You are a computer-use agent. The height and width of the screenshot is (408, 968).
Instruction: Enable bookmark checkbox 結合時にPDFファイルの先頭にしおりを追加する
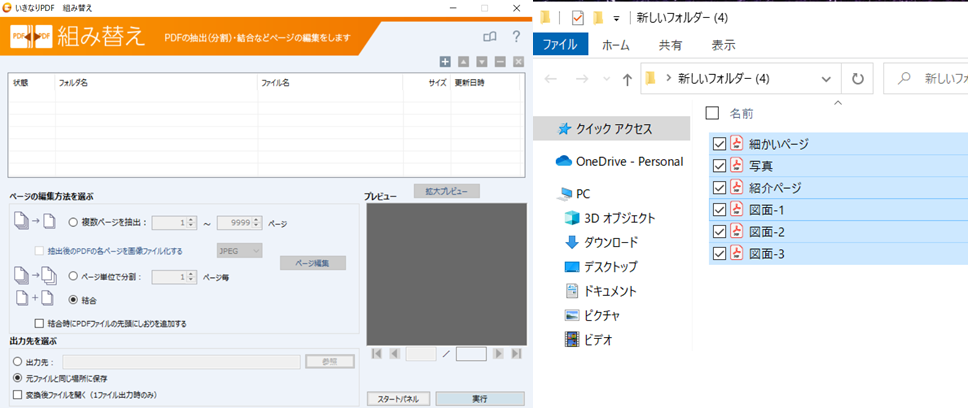(39, 324)
